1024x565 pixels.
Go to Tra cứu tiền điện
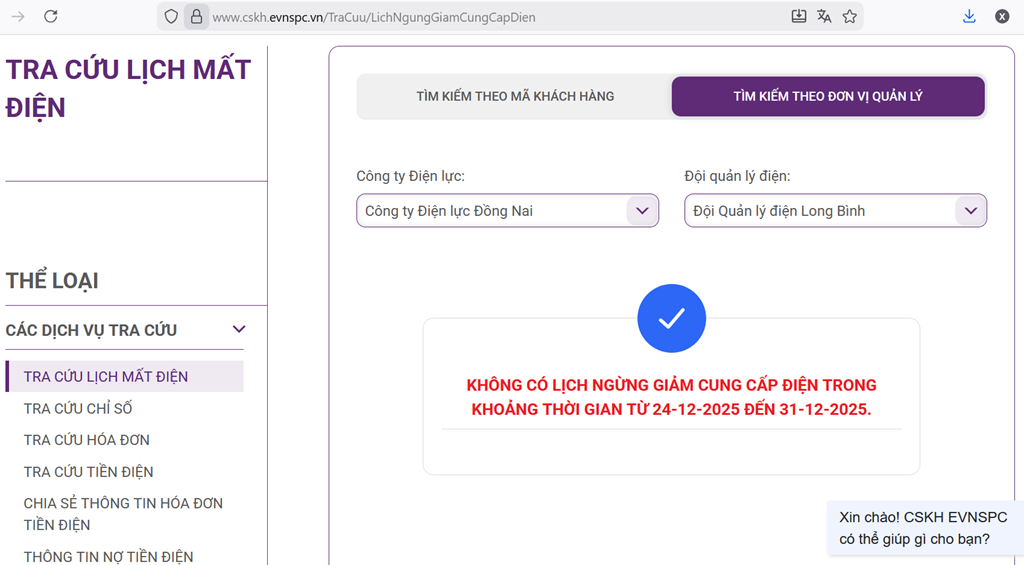coord(88,472)
